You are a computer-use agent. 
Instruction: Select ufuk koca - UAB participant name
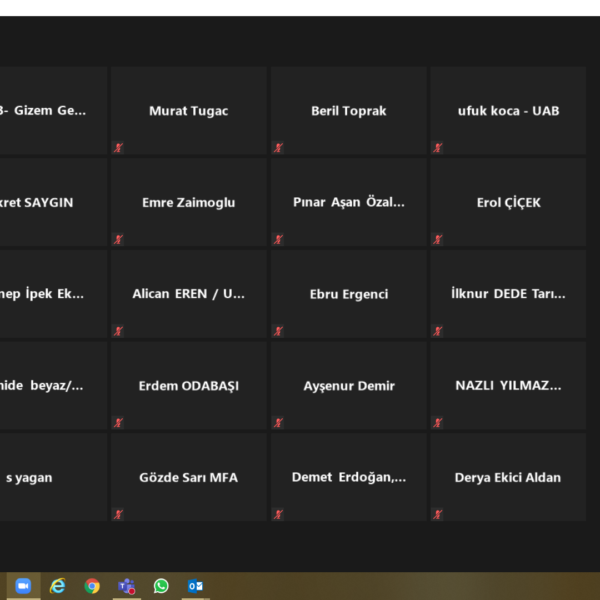point(509,111)
